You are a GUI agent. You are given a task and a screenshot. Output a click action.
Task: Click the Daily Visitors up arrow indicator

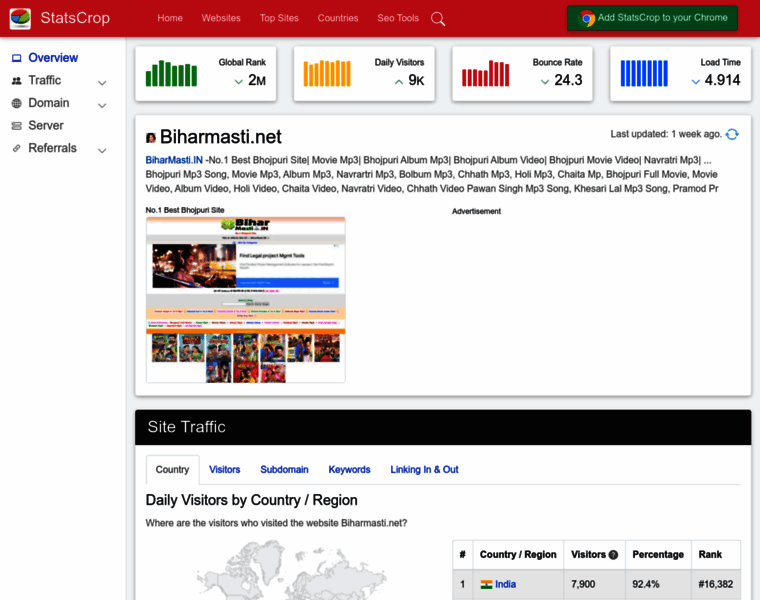(x=399, y=81)
